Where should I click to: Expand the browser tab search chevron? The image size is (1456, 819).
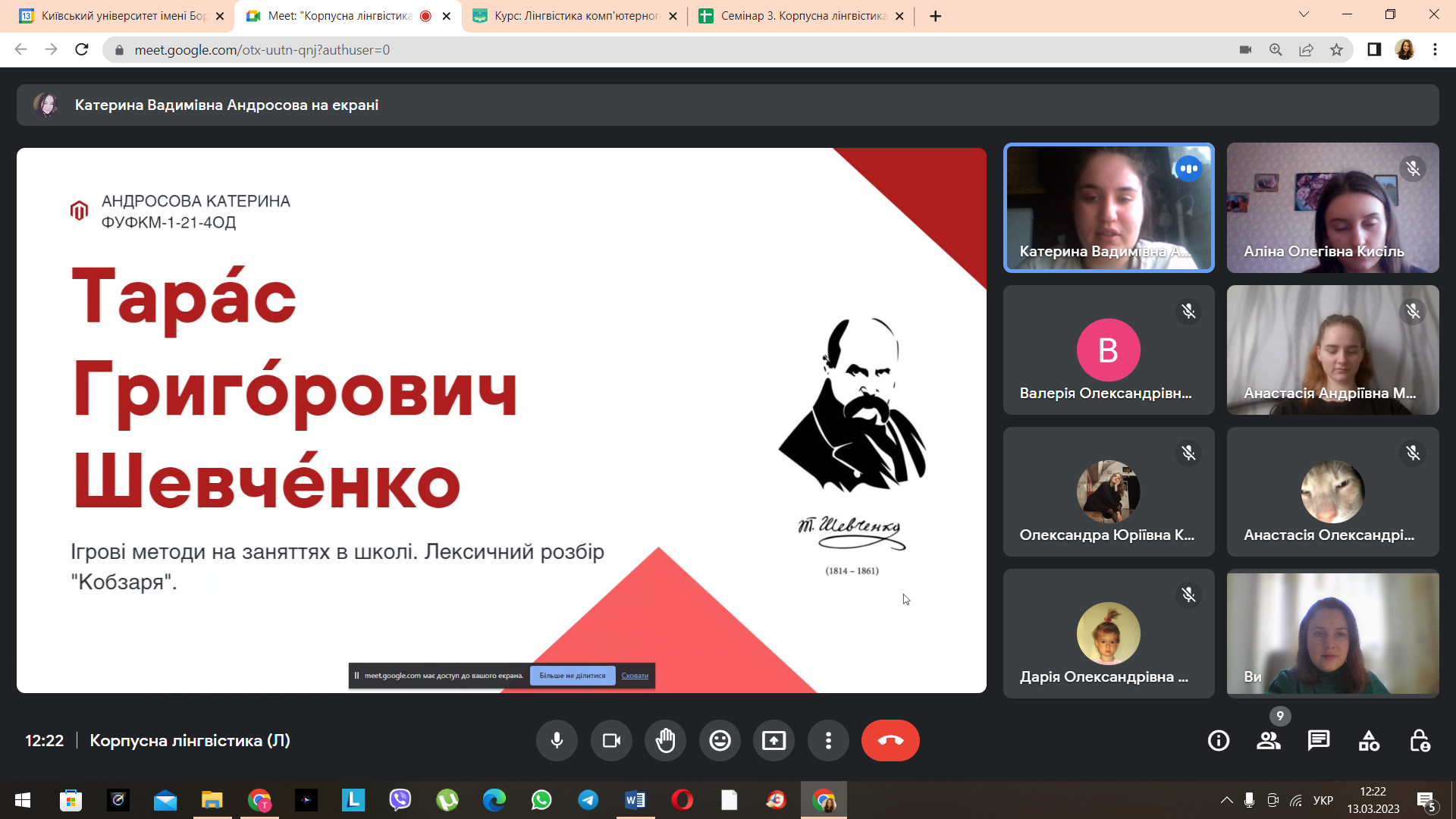coord(1304,14)
